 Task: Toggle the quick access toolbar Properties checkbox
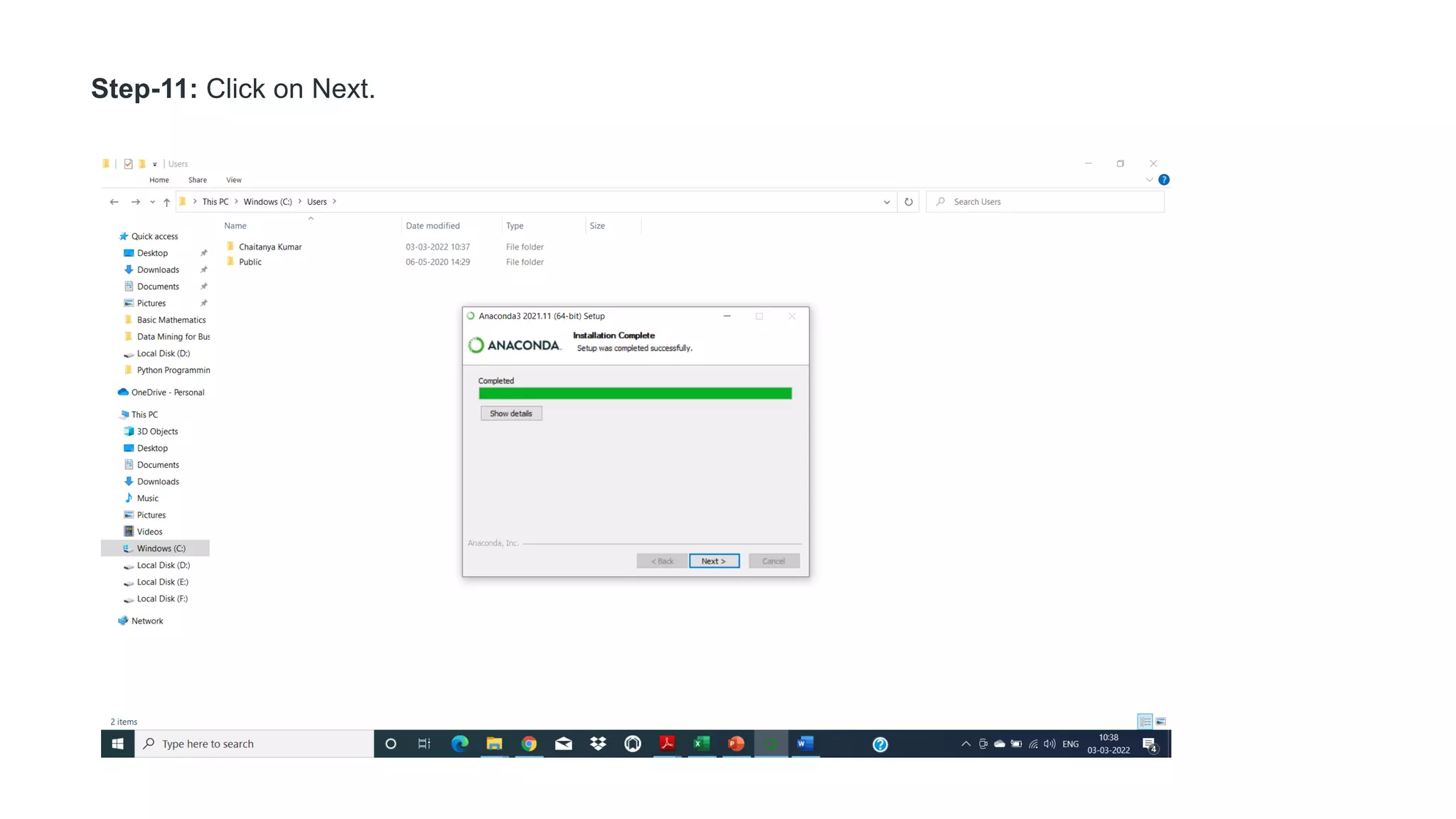click(x=128, y=164)
